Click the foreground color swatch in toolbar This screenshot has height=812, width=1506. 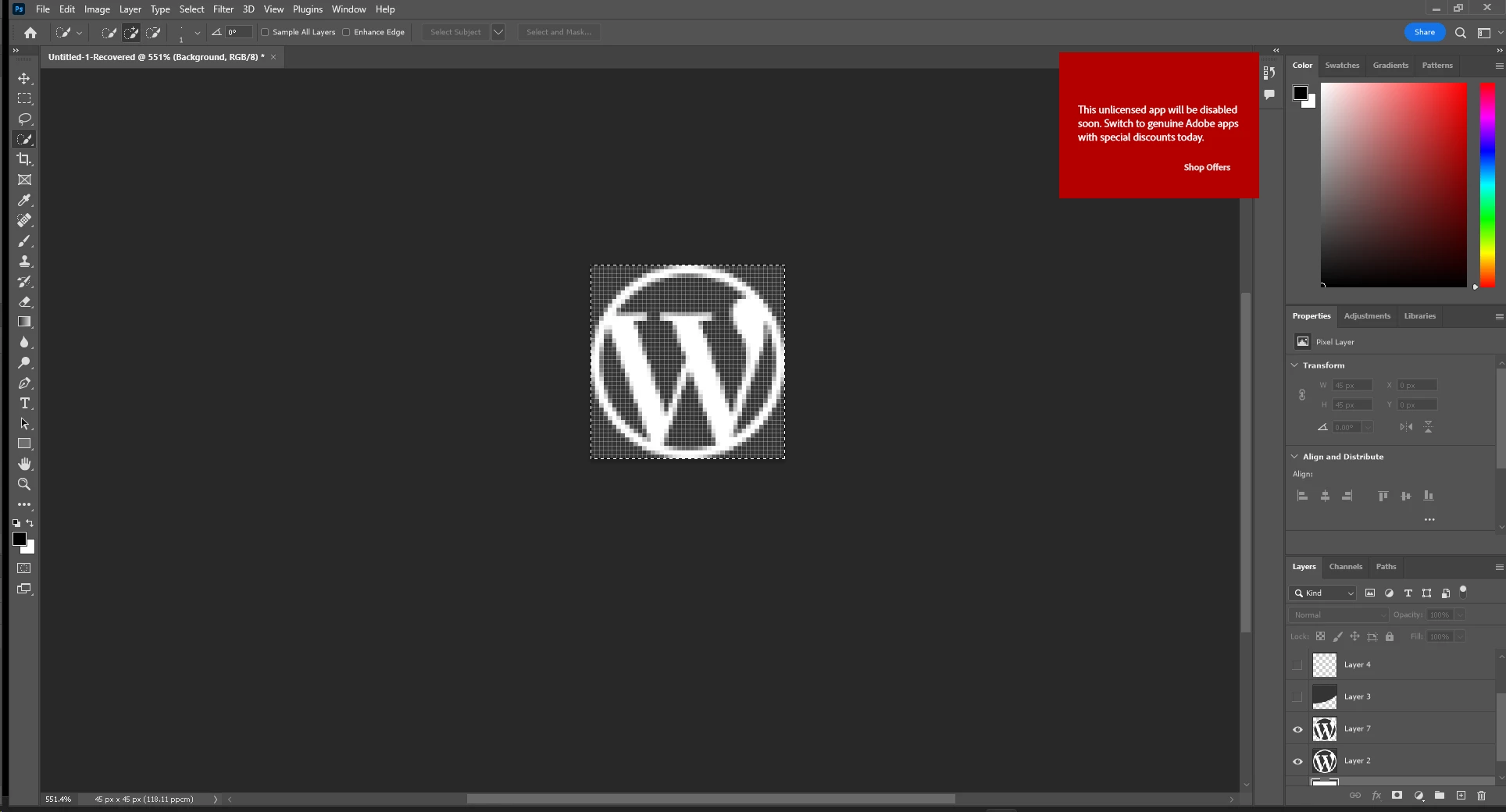[x=20, y=539]
